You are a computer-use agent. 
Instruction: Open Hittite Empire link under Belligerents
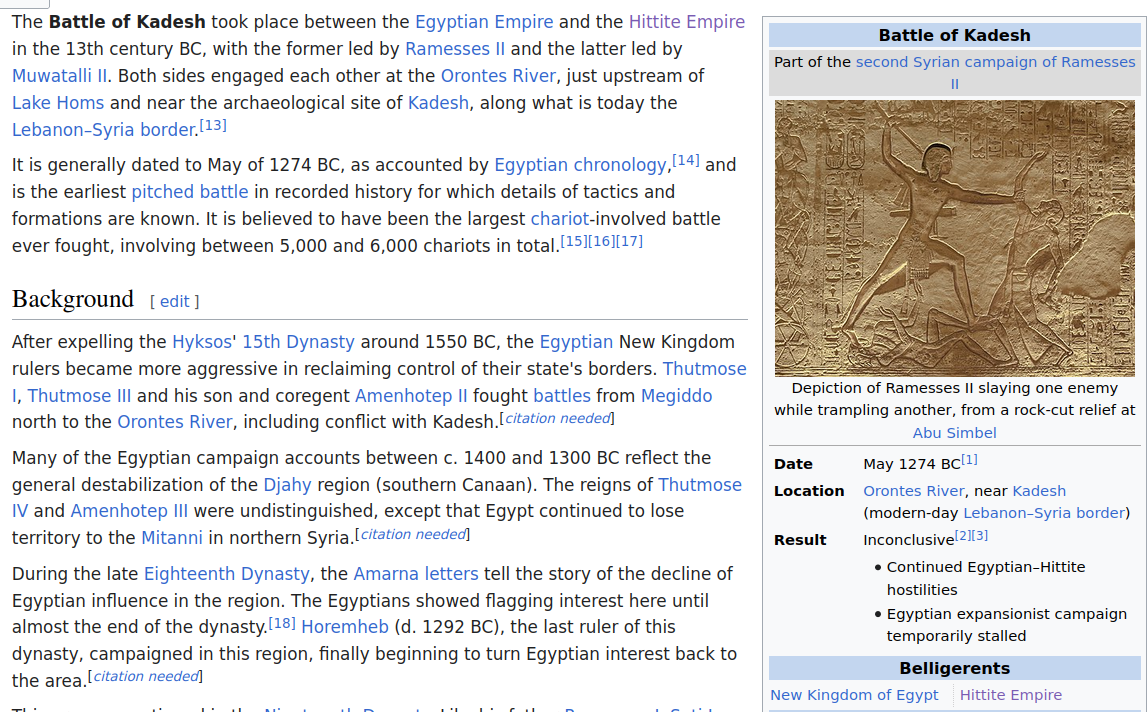1011,696
